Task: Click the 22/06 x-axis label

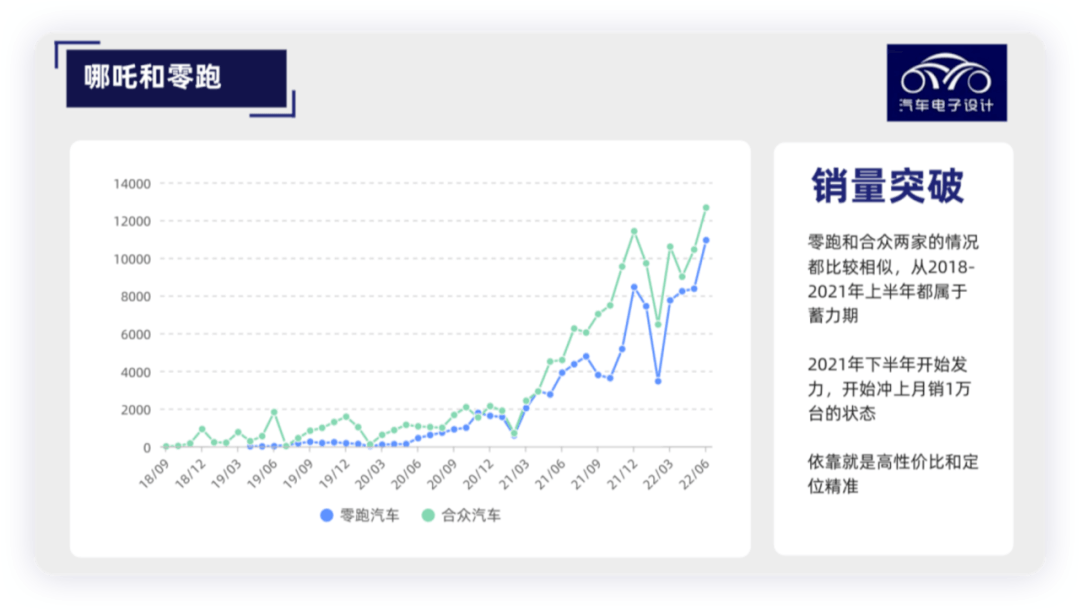Action: [694, 474]
